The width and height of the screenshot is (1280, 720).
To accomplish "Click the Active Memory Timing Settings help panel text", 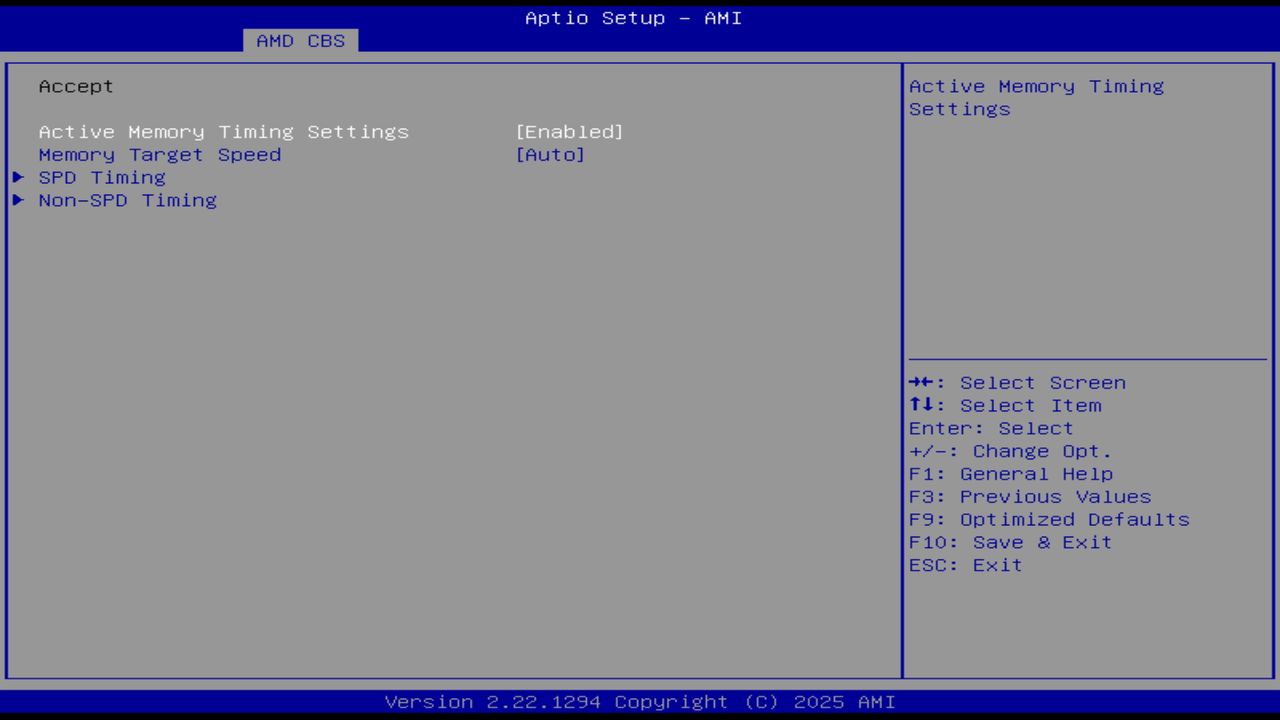I will tap(1036, 97).
